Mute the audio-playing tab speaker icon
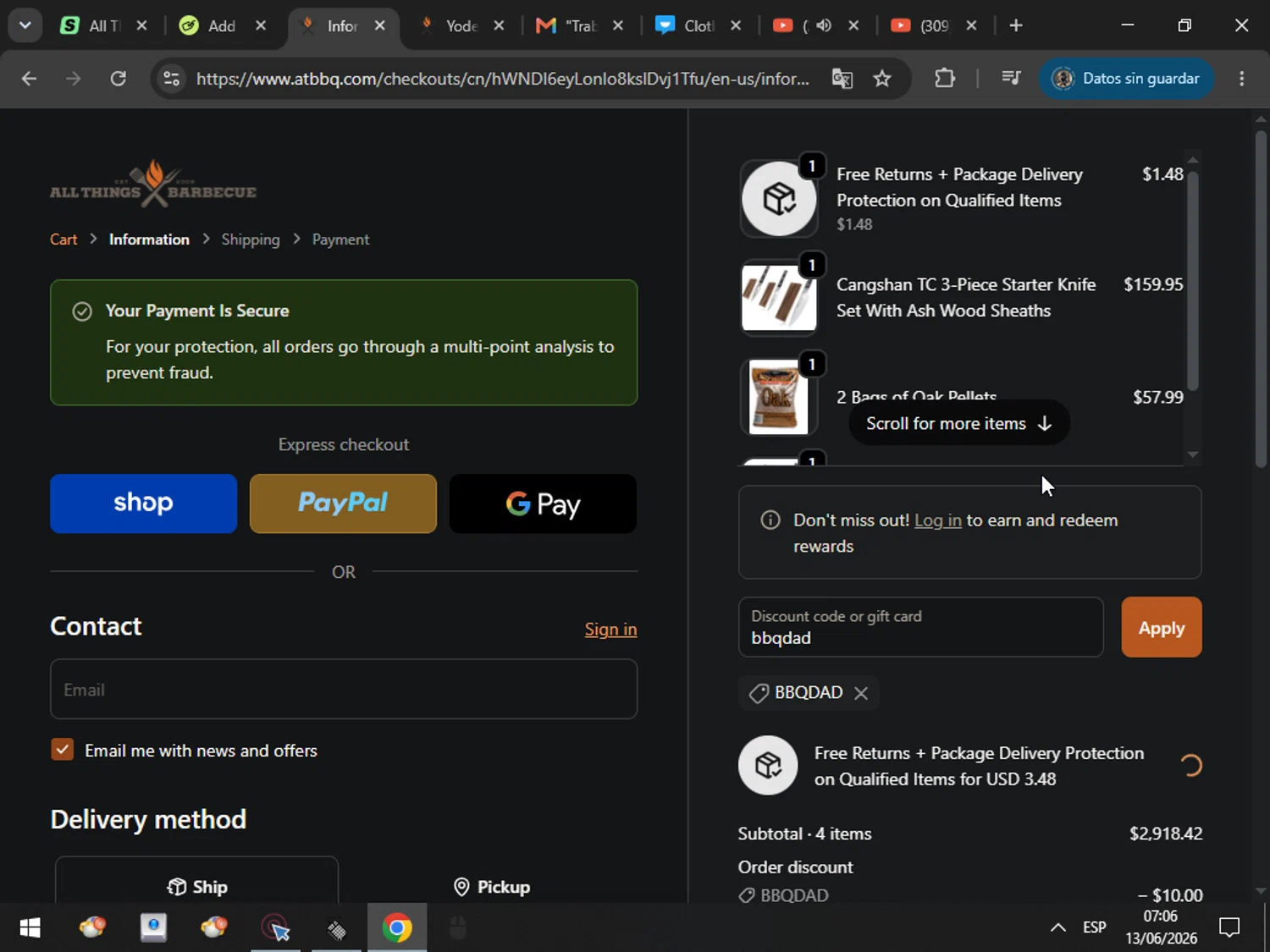The image size is (1270, 952). pos(824,25)
